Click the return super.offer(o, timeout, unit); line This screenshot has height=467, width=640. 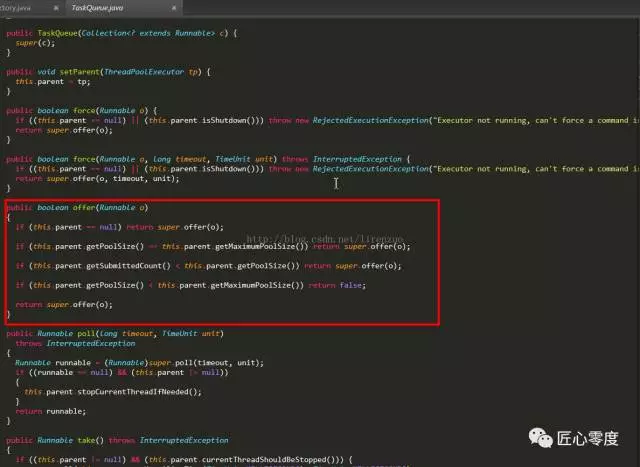pos(97,178)
